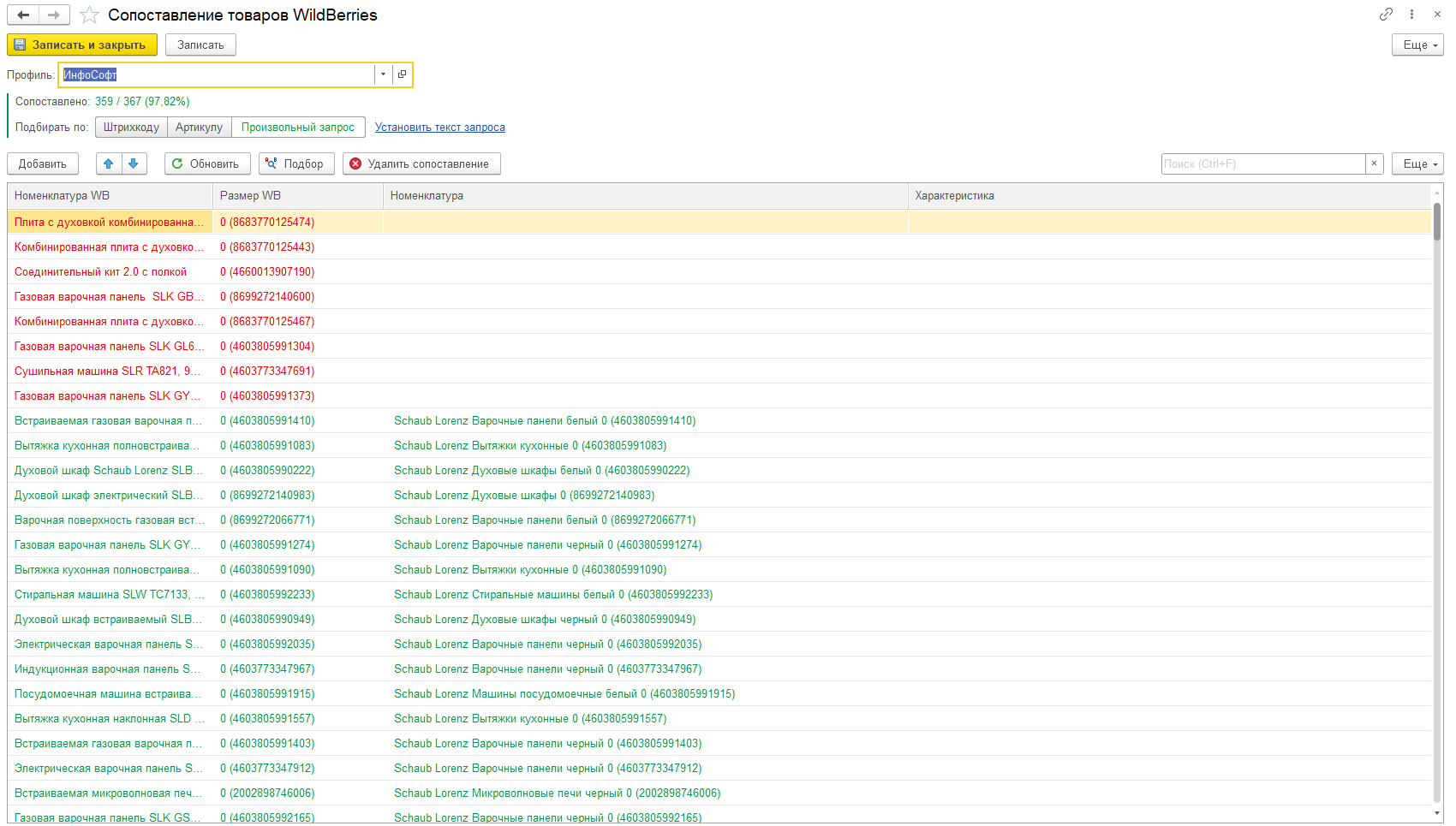Click the Записать button
Screen dimensions: 1456x826
[200, 45]
